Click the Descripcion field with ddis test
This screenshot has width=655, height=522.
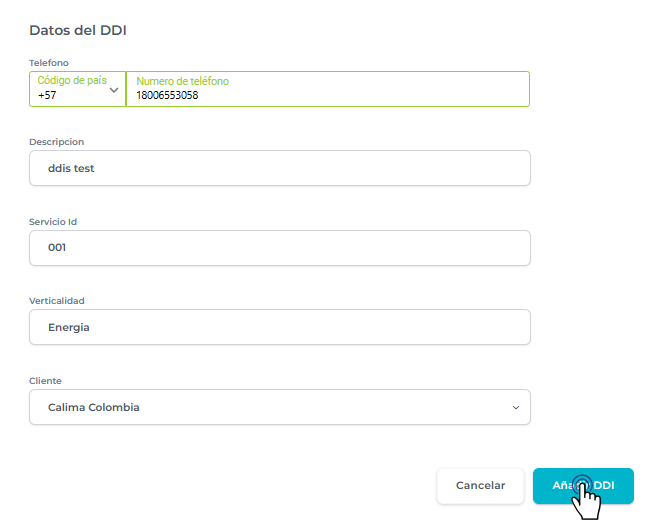pyautogui.click(x=280, y=168)
